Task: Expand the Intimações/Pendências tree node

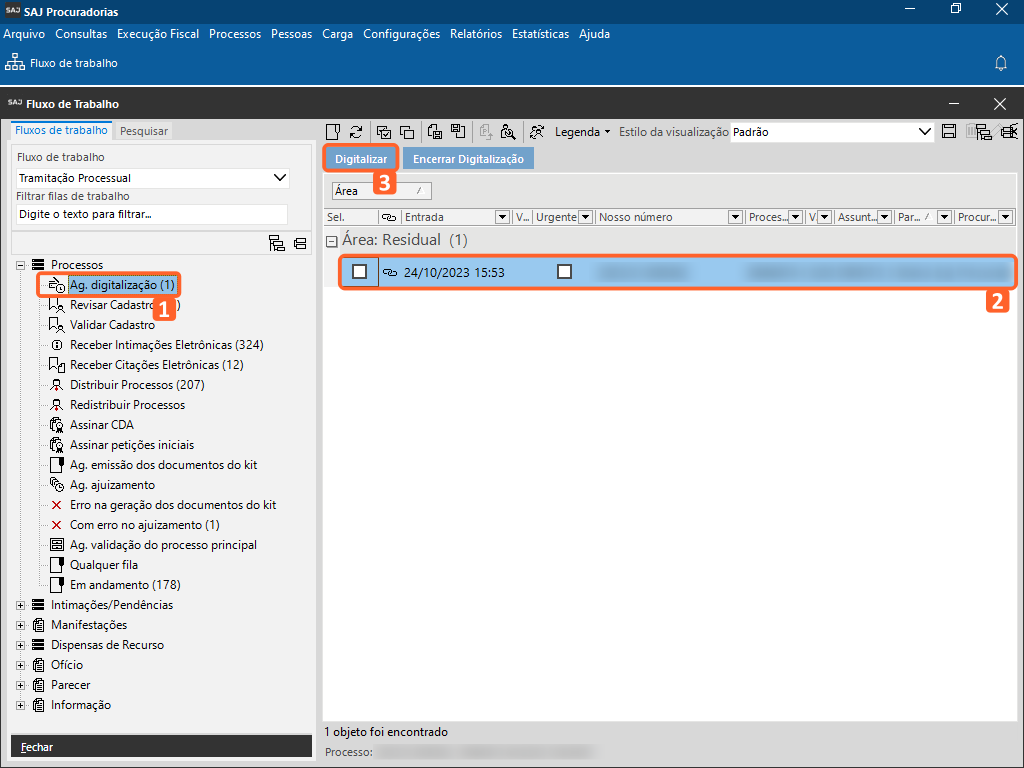Action: (21, 605)
